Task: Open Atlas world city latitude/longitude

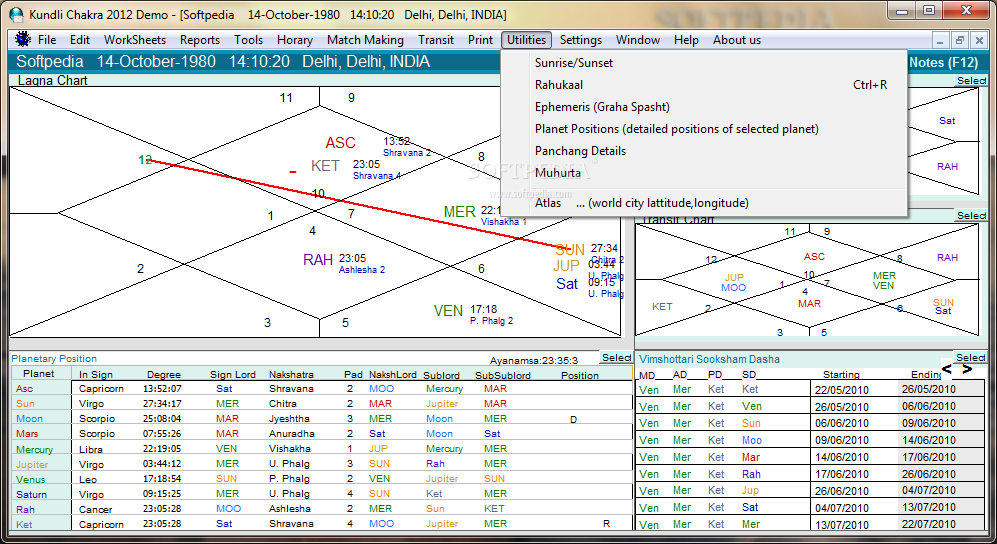Action: click(704, 203)
